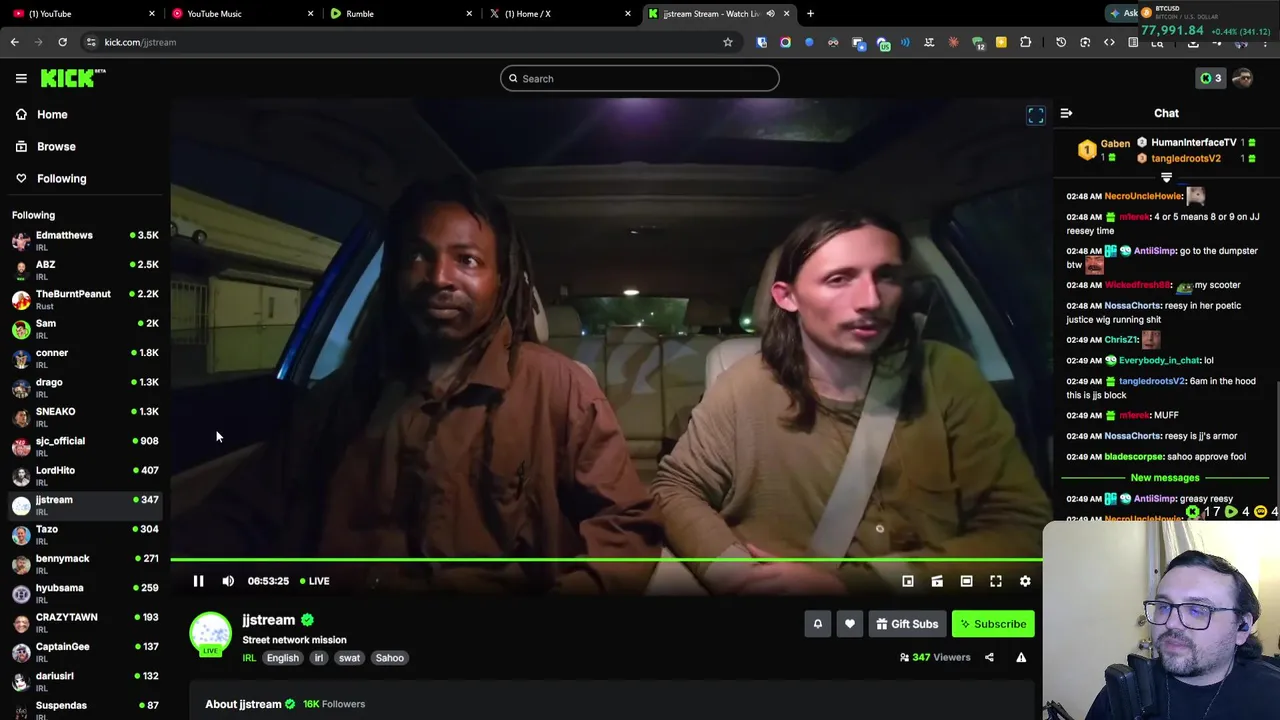Collapse the chat panel with the arrow icon

pos(1066,114)
